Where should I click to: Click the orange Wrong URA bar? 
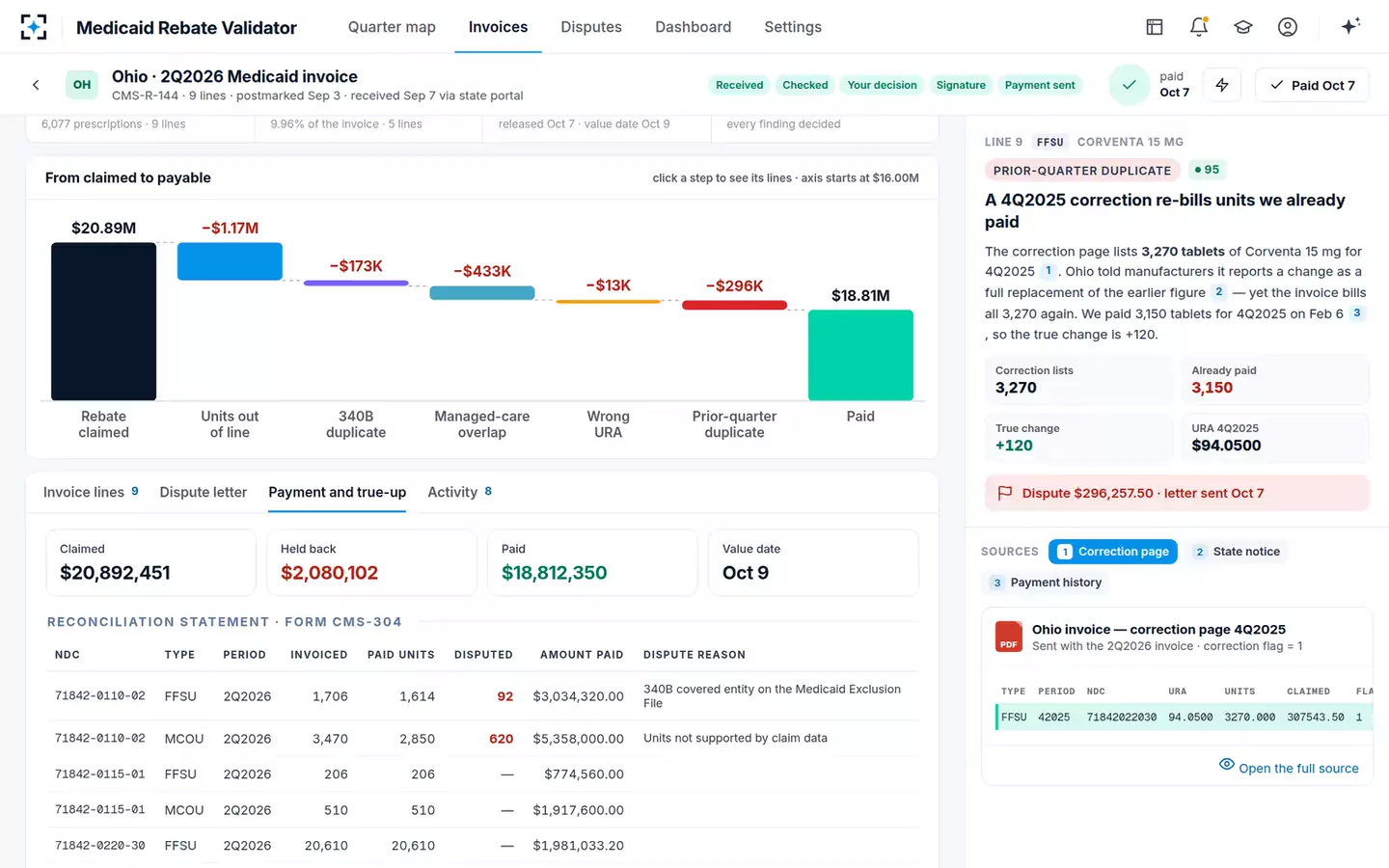coord(608,302)
